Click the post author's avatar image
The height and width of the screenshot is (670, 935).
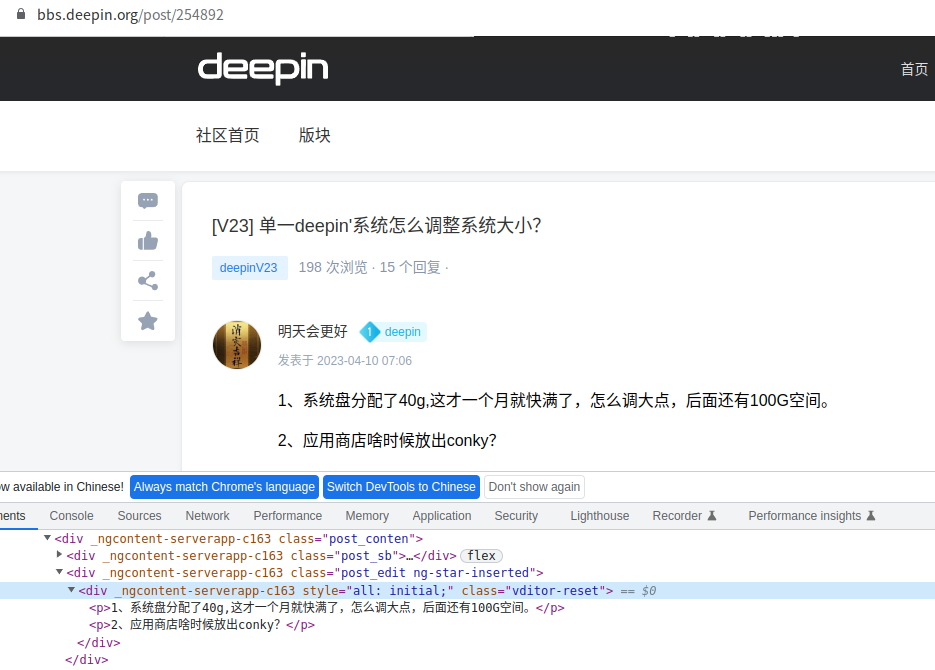[x=238, y=345]
